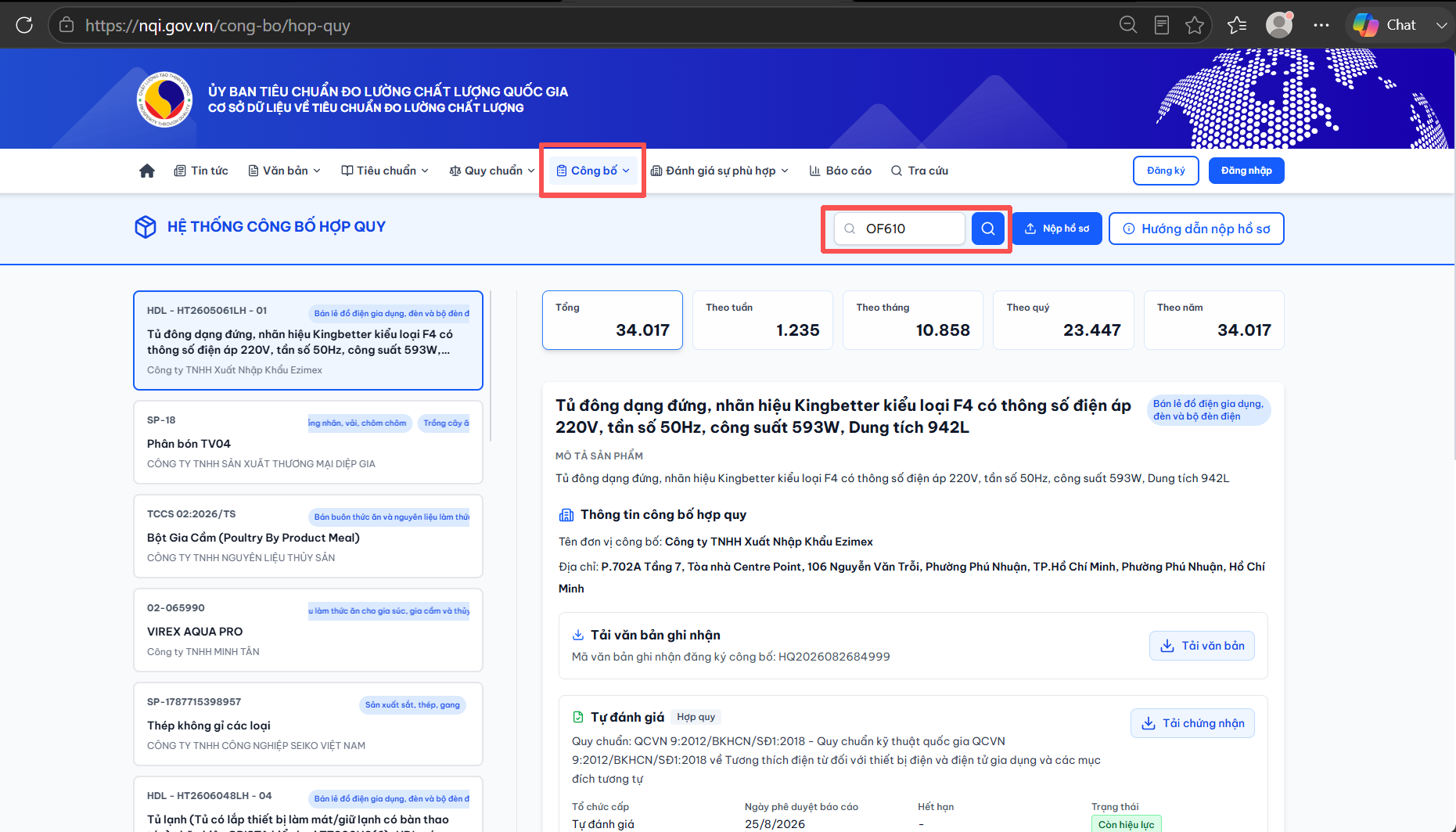
Task: Reload the page with the refresh icon
Action: click(x=24, y=25)
